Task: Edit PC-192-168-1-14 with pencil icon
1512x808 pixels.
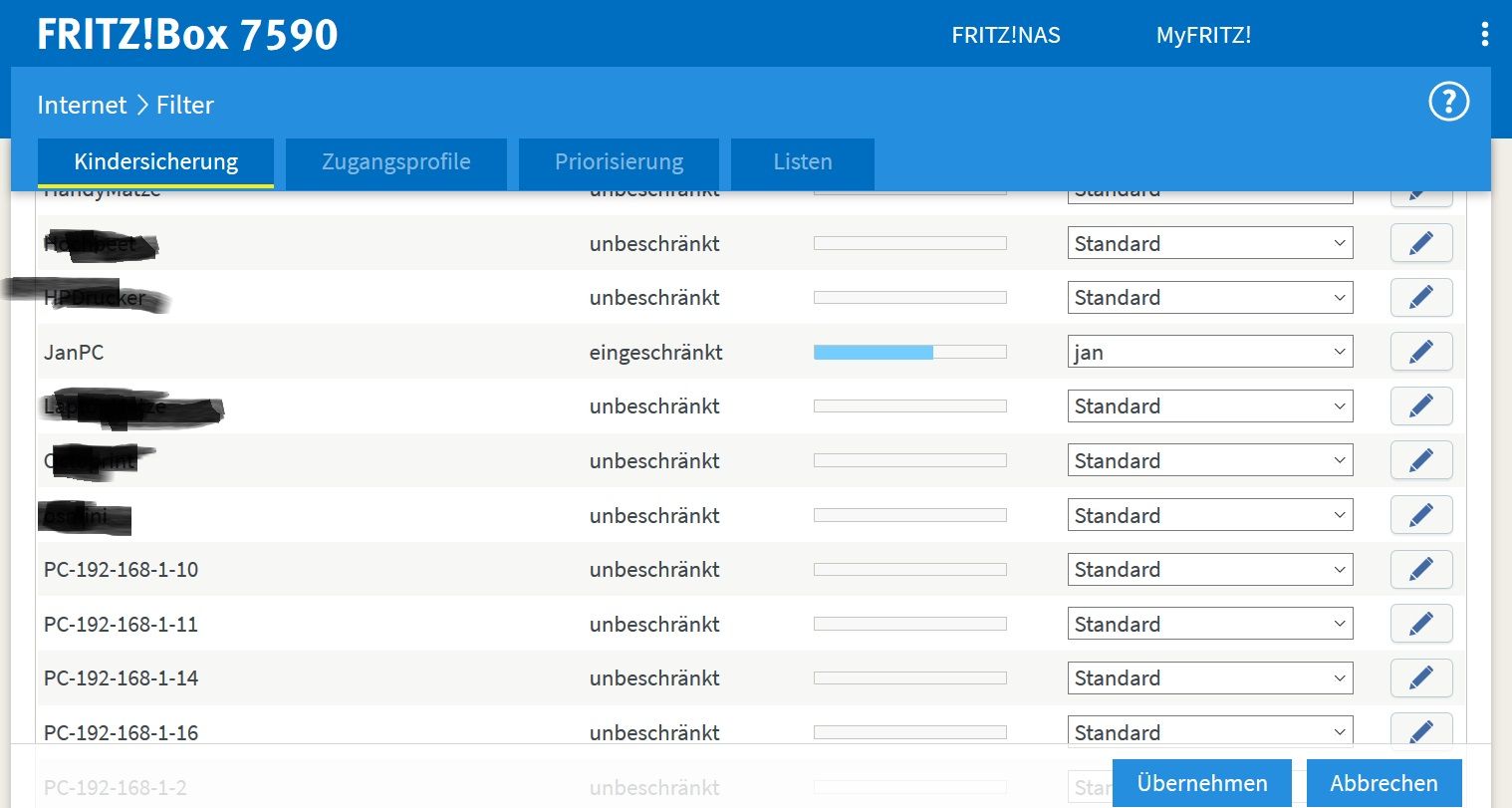Action: (x=1421, y=677)
